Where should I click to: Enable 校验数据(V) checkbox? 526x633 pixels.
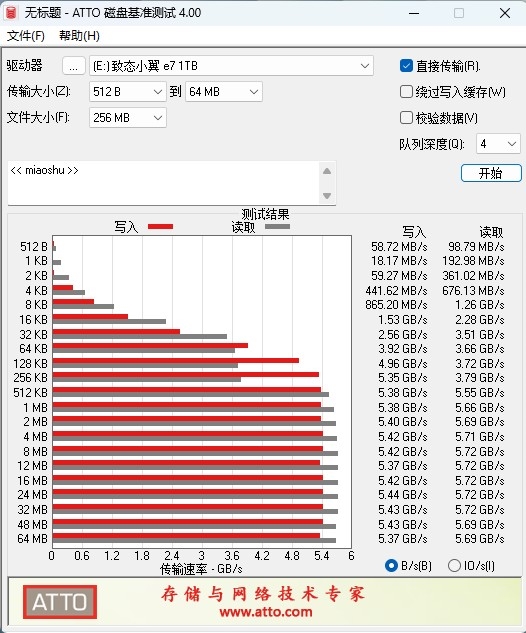406,118
